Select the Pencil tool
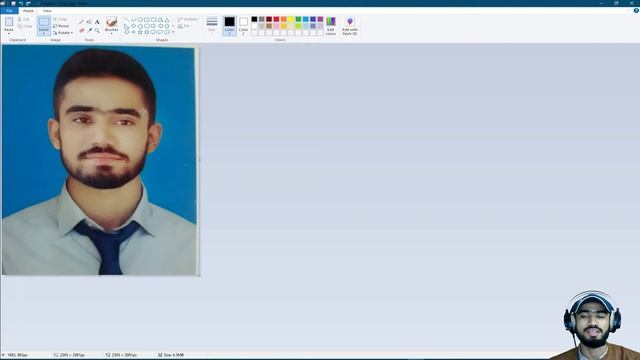This screenshot has width=640, height=360. point(81,22)
